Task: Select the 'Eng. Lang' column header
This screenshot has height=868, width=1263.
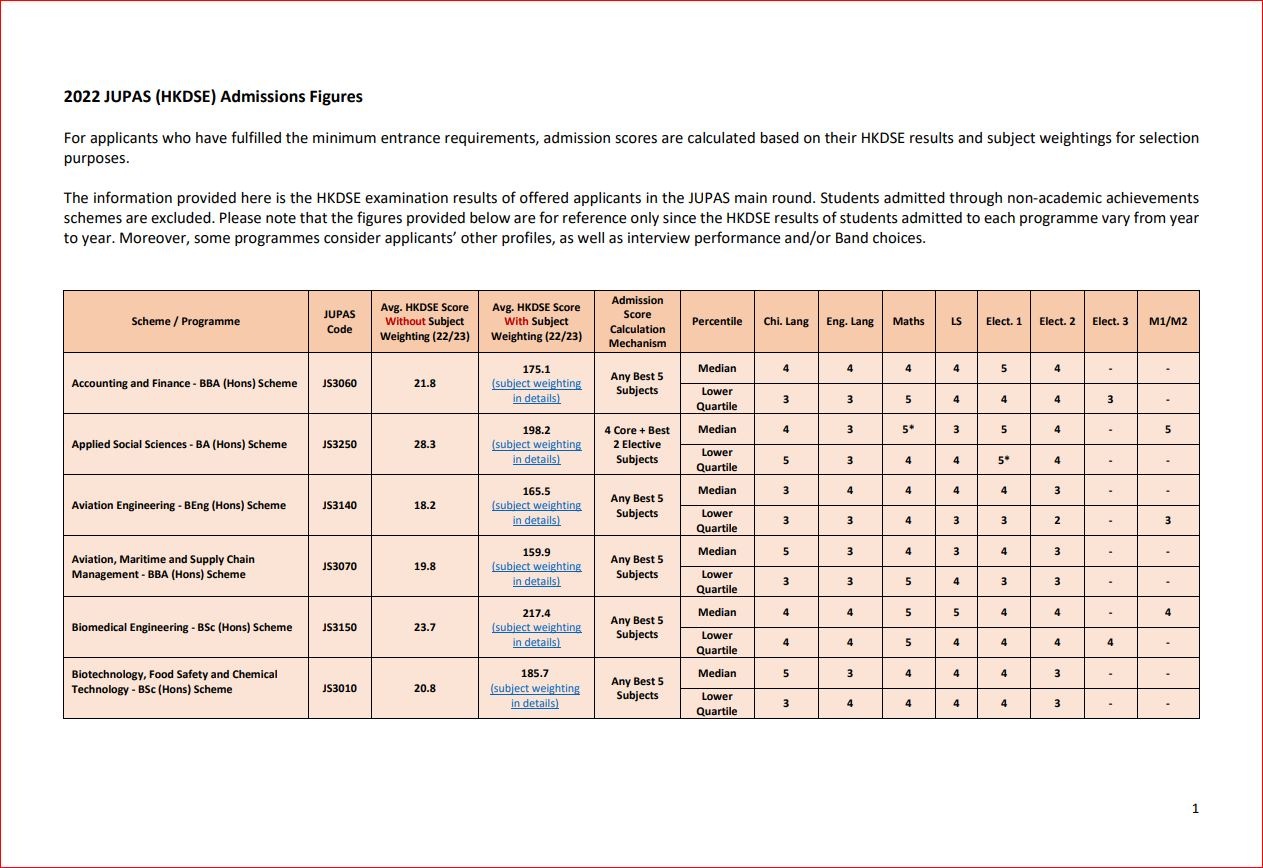Action: pos(850,322)
